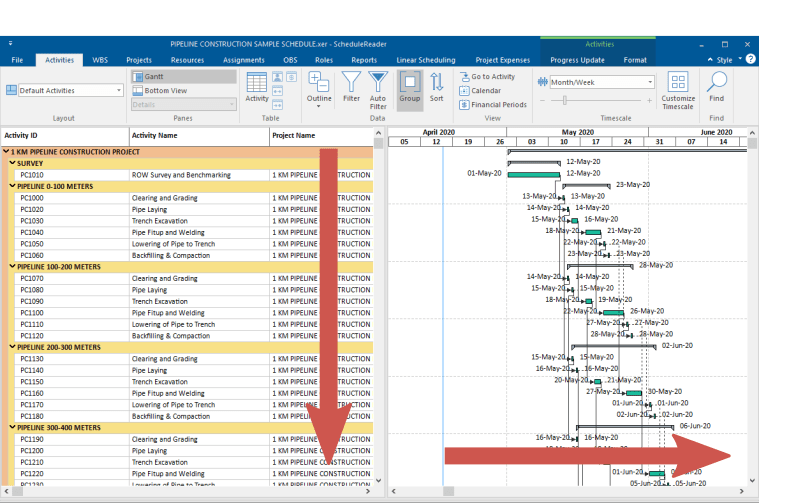This screenshot has height=503, width=785.
Task: Open the Progress Update tab
Action: tap(577, 60)
